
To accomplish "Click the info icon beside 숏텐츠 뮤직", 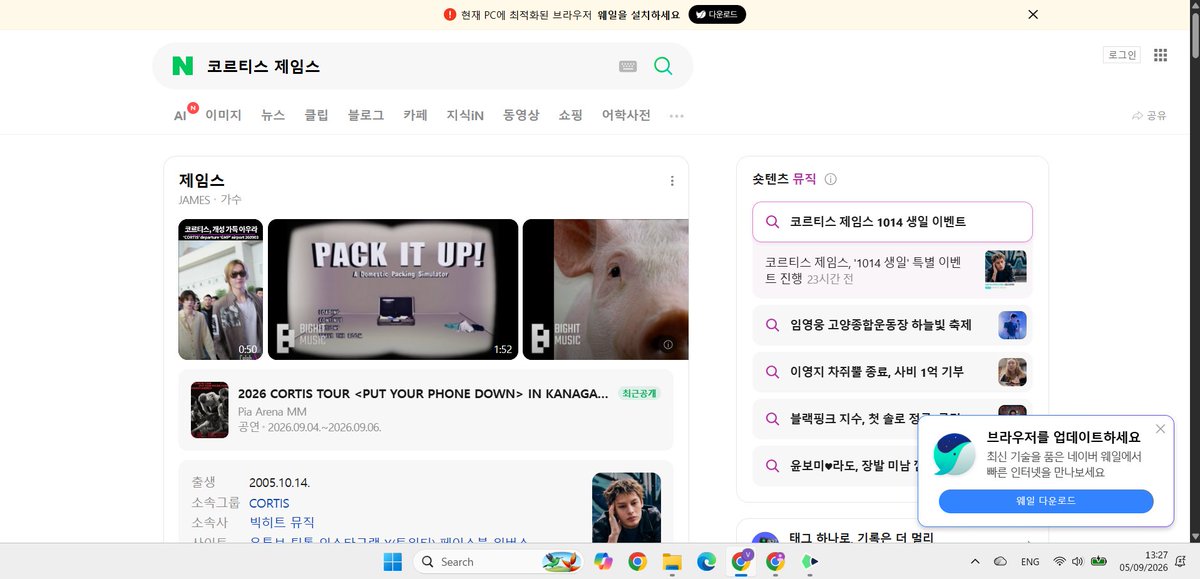I will click(x=830, y=179).
